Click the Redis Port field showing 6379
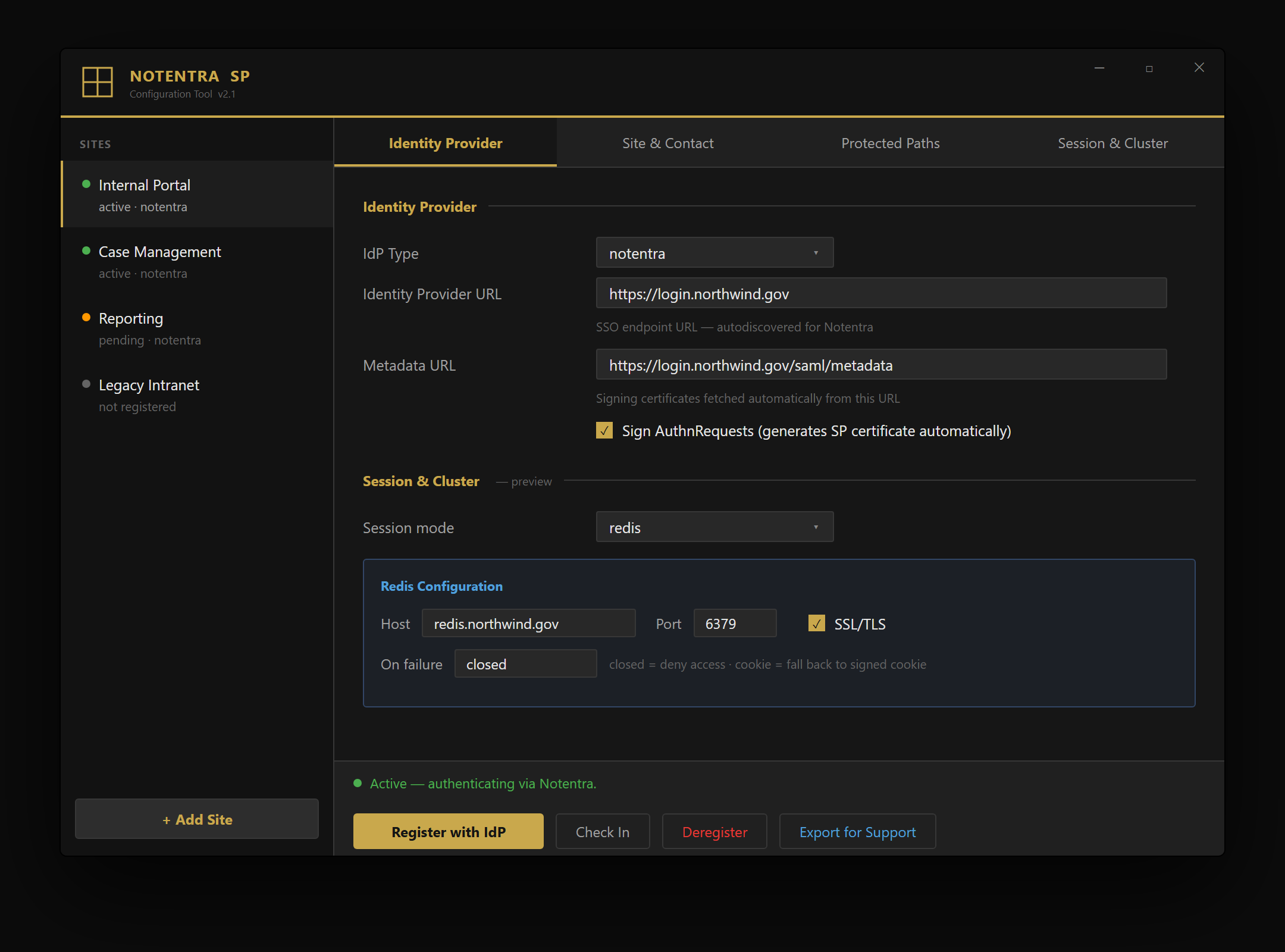The image size is (1285, 952). point(735,624)
